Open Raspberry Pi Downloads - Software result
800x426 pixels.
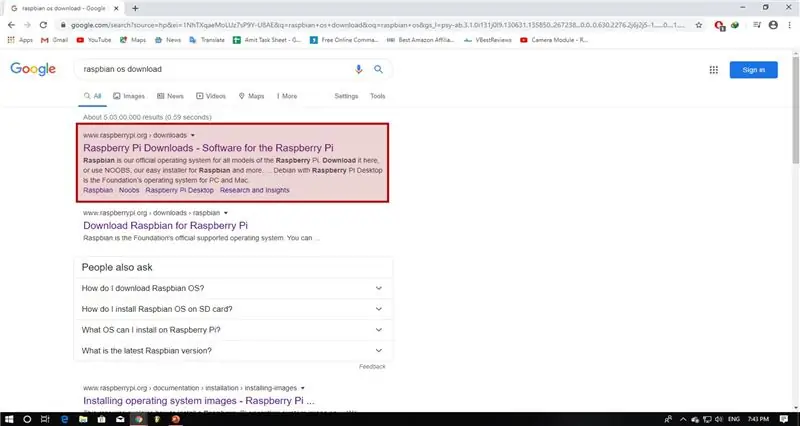click(208, 148)
